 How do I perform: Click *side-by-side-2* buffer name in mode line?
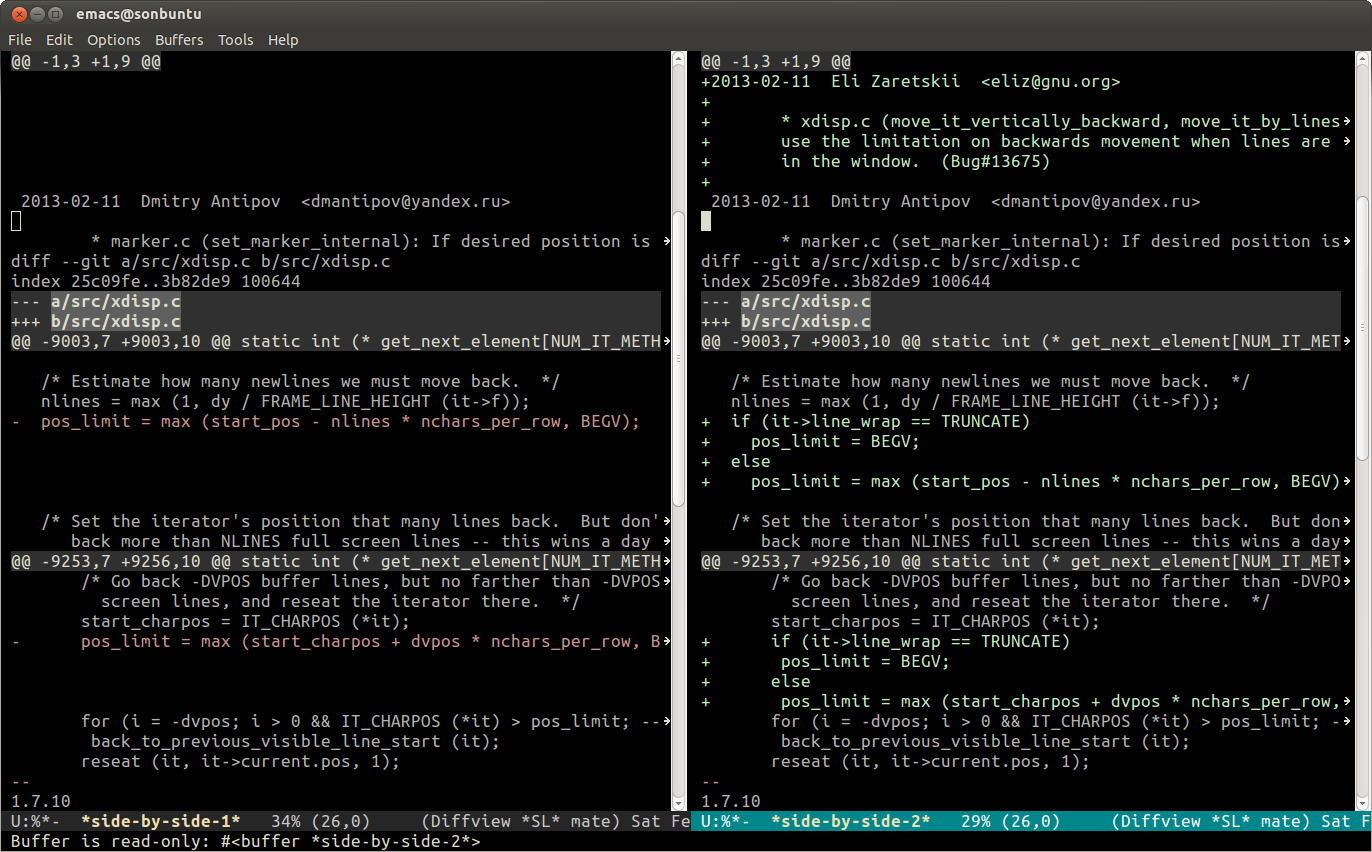coord(850,822)
